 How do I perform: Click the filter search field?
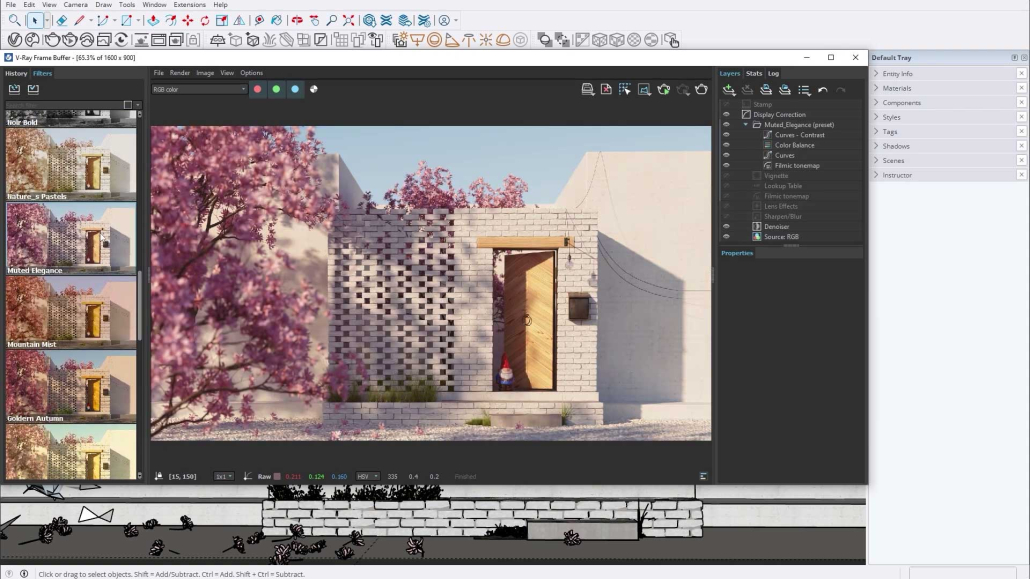[64, 104]
